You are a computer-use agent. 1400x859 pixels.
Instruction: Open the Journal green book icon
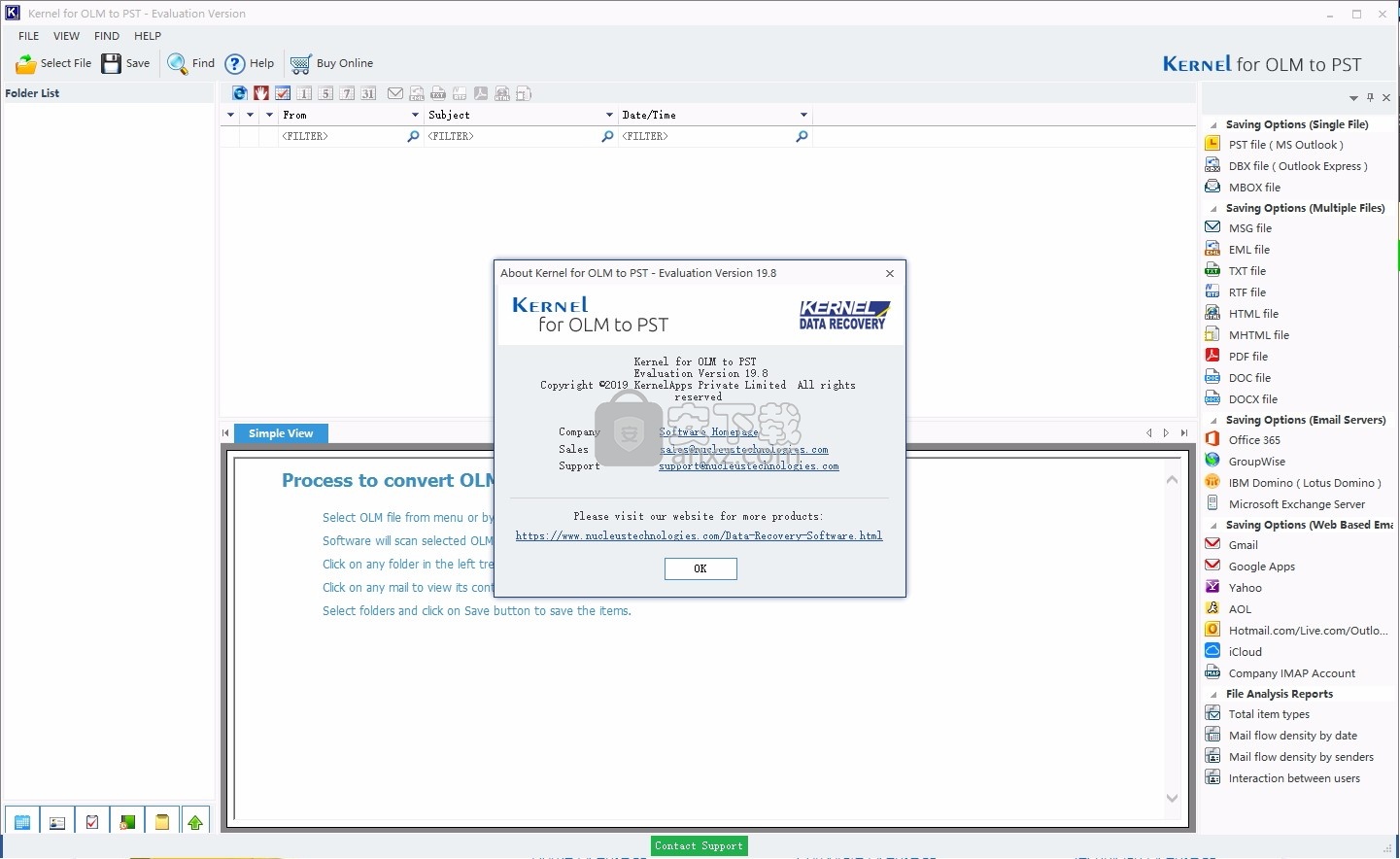click(x=127, y=822)
